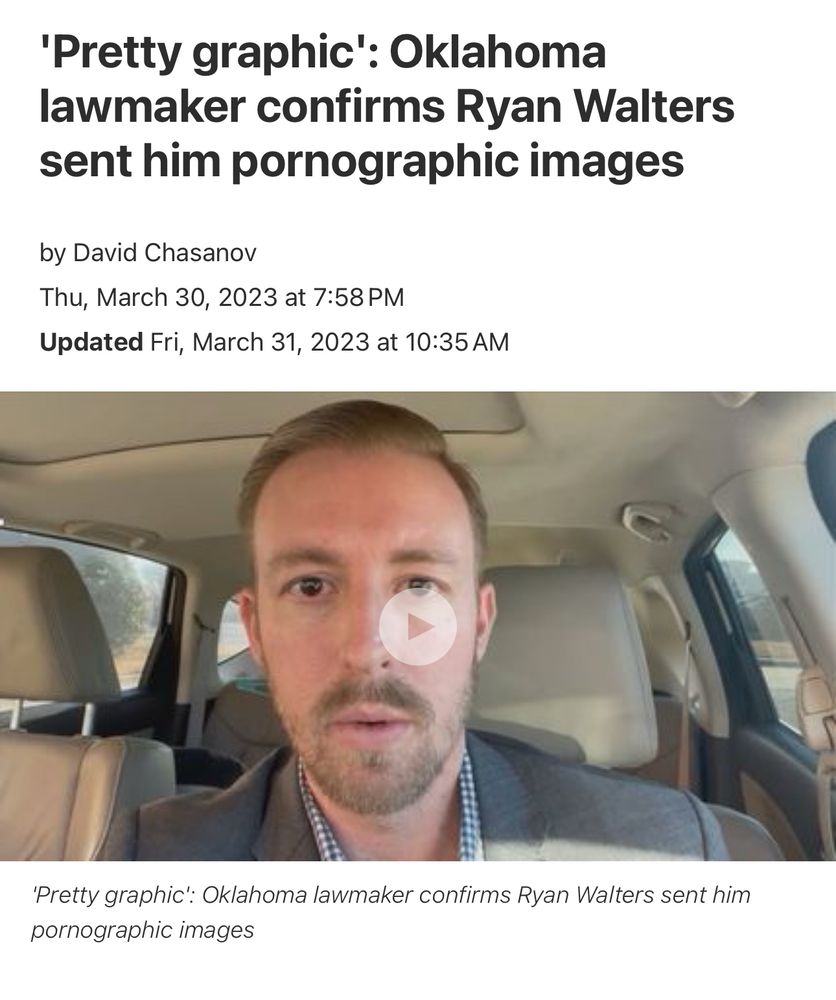Play the Ryan Walters video
The width and height of the screenshot is (836, 1000).
click(418, 627)
